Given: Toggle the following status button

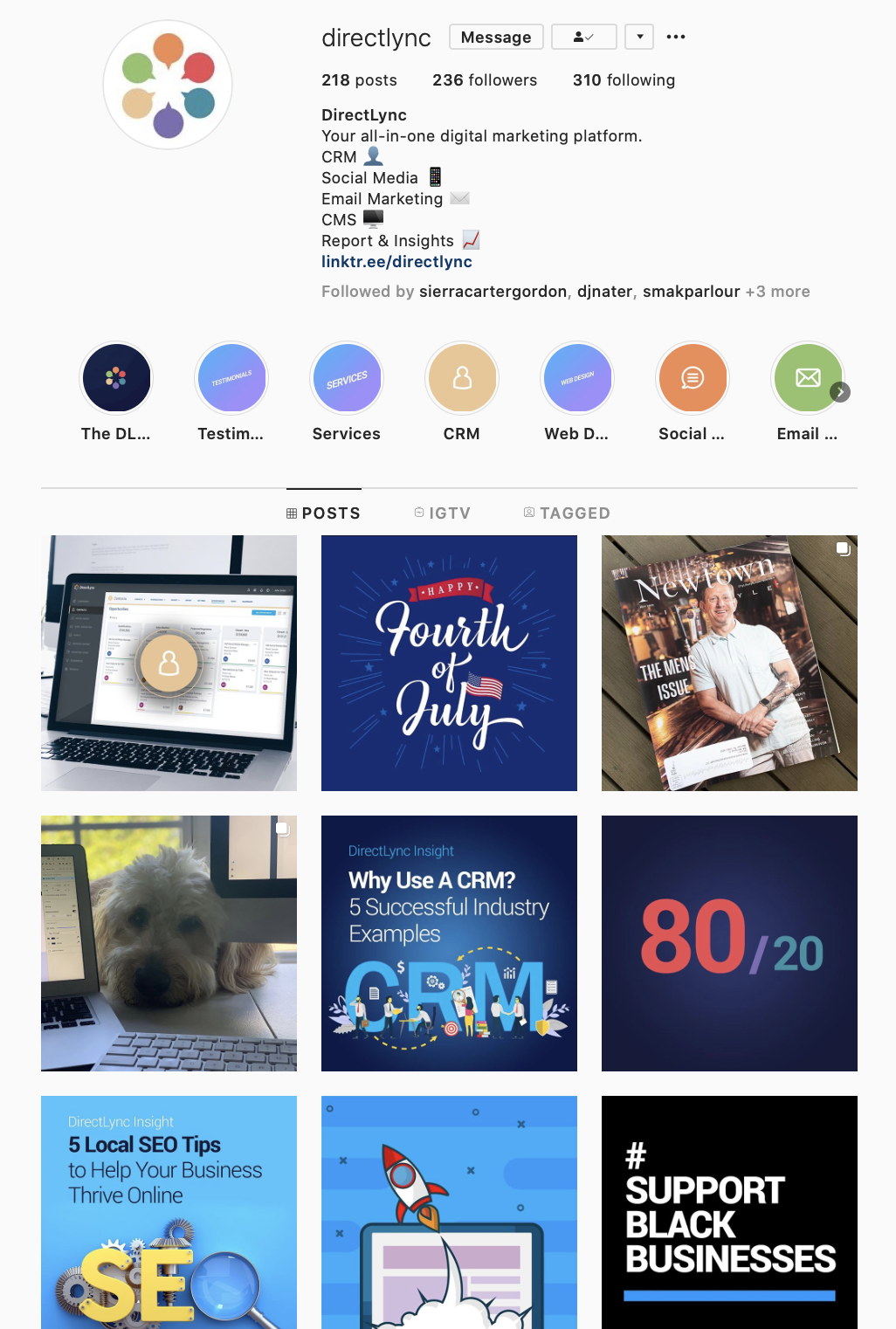Looking at the screenshot, I should (584, 37).
